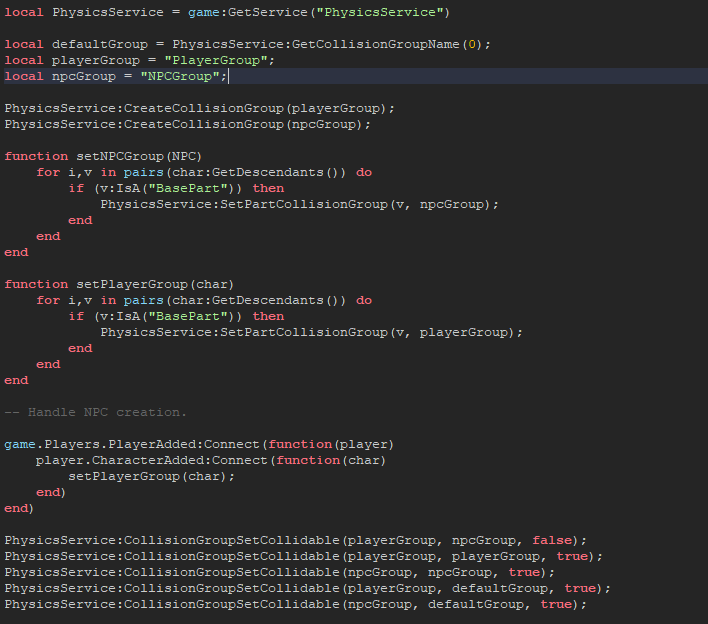Click the function setNPCGroup(NPC) header
The image size is (708, 624).
click(x=103, y=156)
